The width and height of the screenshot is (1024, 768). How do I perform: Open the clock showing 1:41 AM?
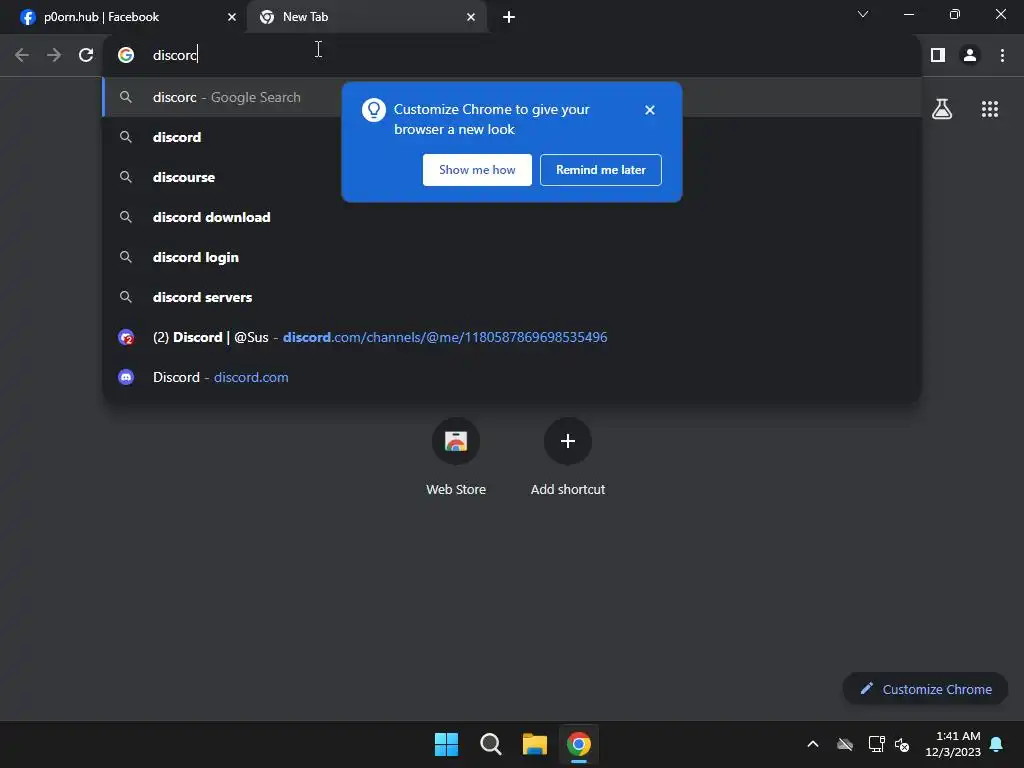(x=953, y=744)
